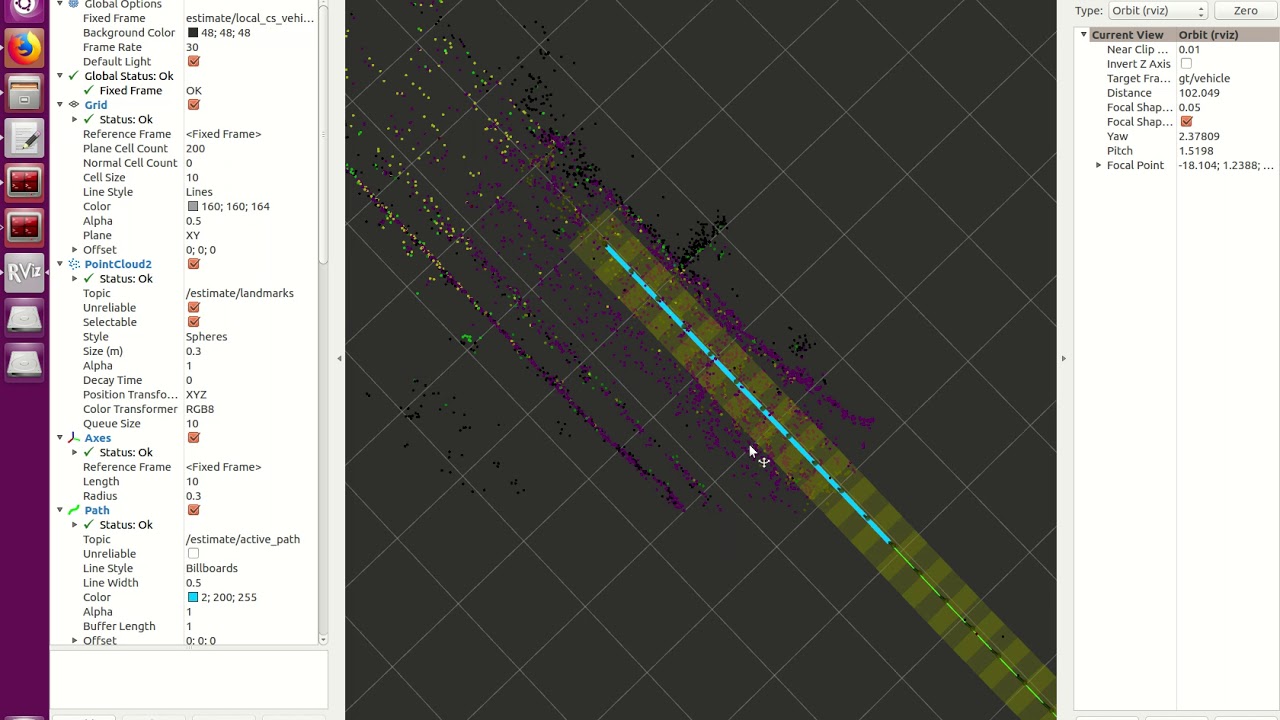Click the Color Transformer value RGB8
Viewport: 1280px width, 720px height.
pos(200,409)
